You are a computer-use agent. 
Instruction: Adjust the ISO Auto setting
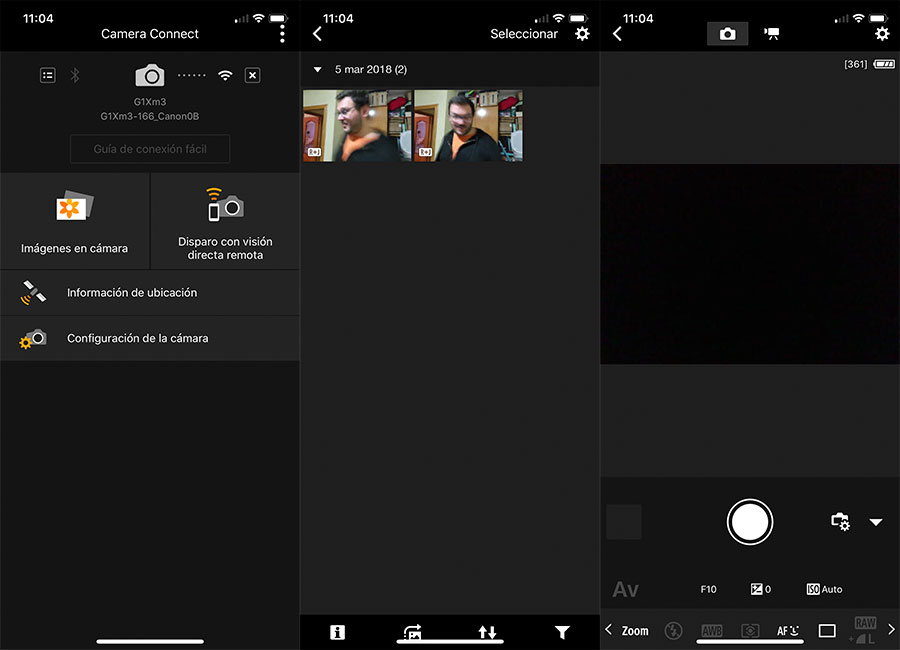coord(824,590)
